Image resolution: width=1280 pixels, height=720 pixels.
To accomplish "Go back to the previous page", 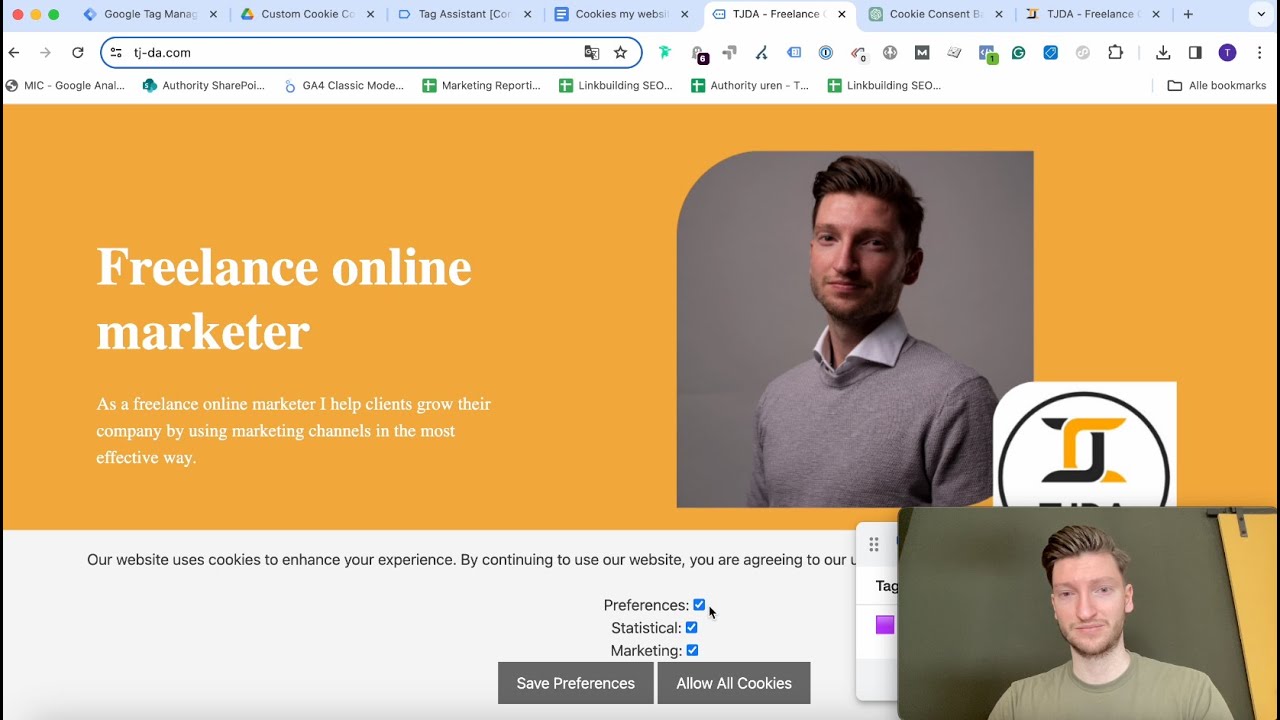I will 14,53.
